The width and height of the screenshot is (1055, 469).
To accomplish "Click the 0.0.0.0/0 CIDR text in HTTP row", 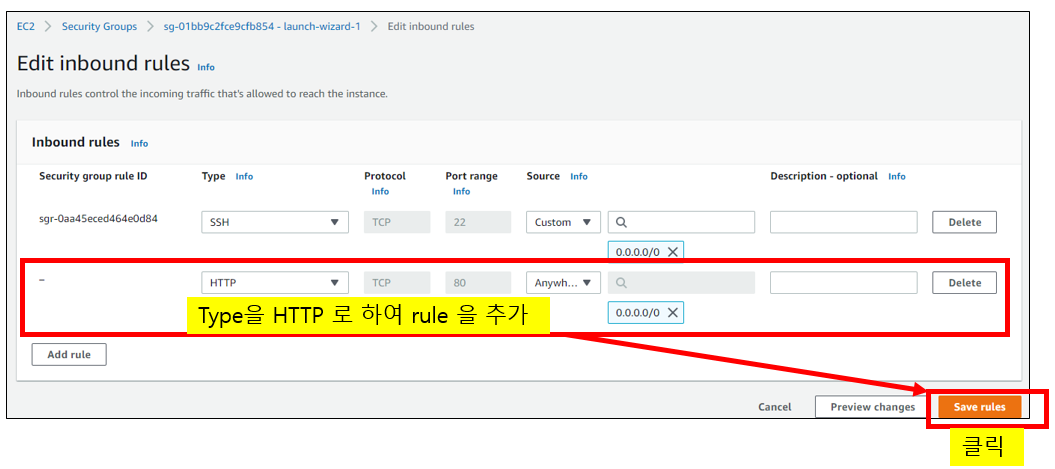I will (637, 312).
